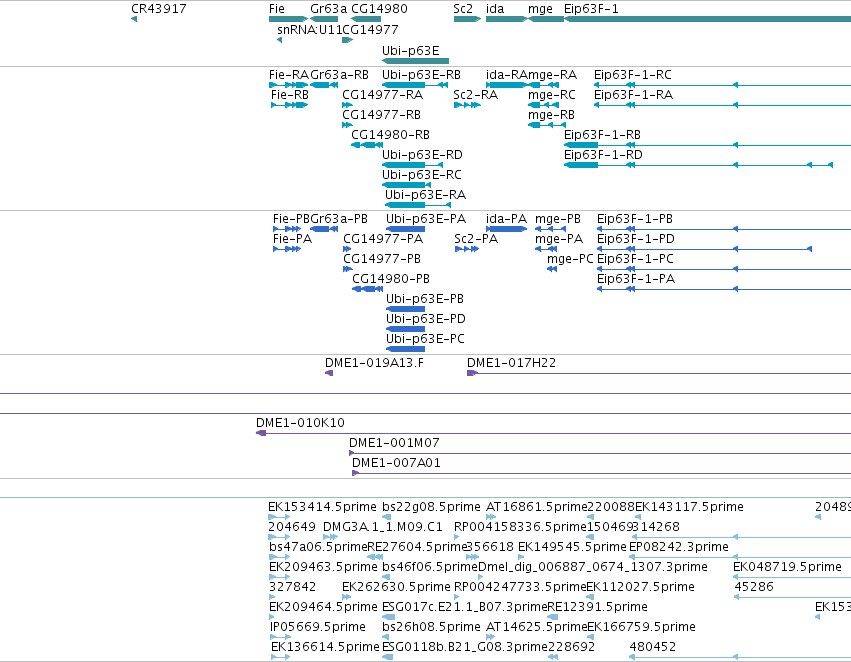Select the CG14977-RA transcript label
This screenshot has height=662, width=851.
tap(383, 94)
